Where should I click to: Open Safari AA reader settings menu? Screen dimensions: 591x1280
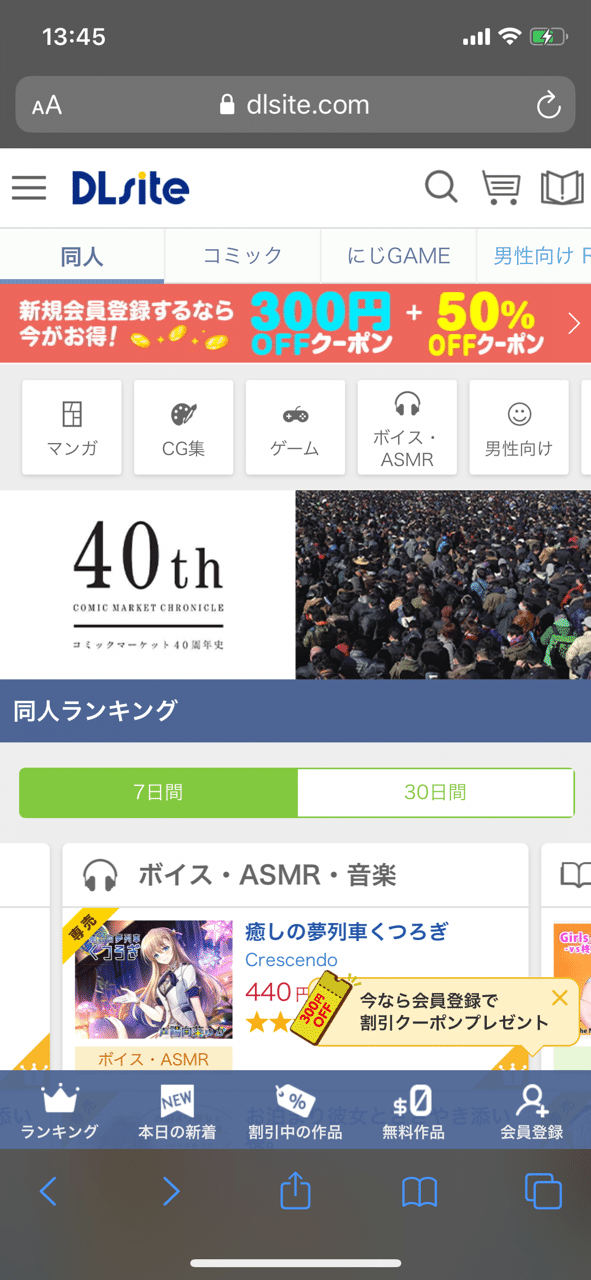coord(47,106)
